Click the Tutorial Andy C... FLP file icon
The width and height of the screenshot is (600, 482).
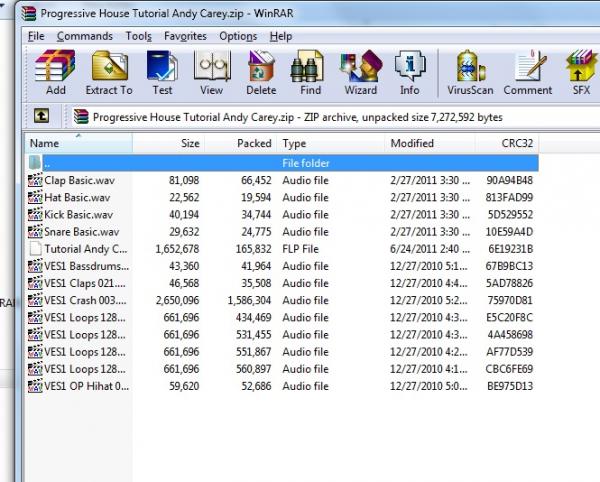tap(35, 249)
